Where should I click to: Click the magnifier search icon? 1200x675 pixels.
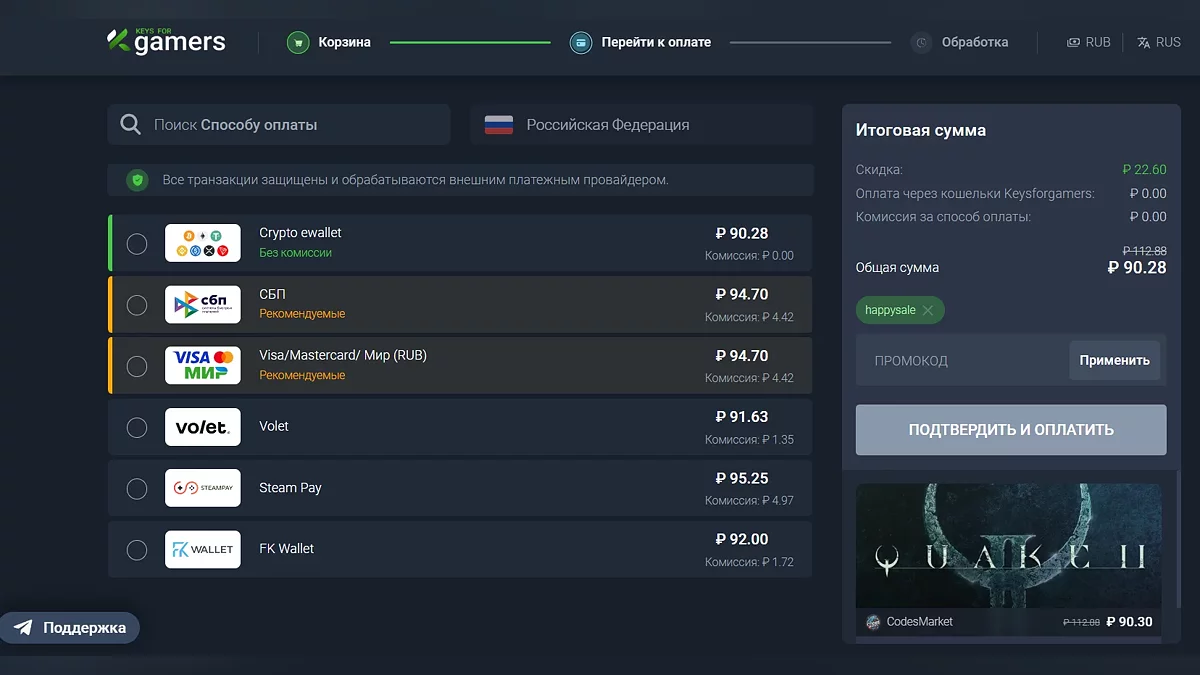coord(130,125)
